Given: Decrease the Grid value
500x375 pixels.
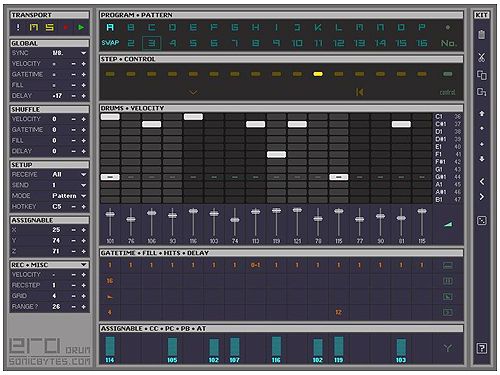Looking at the screenshot, I should [x=74, y=296].
